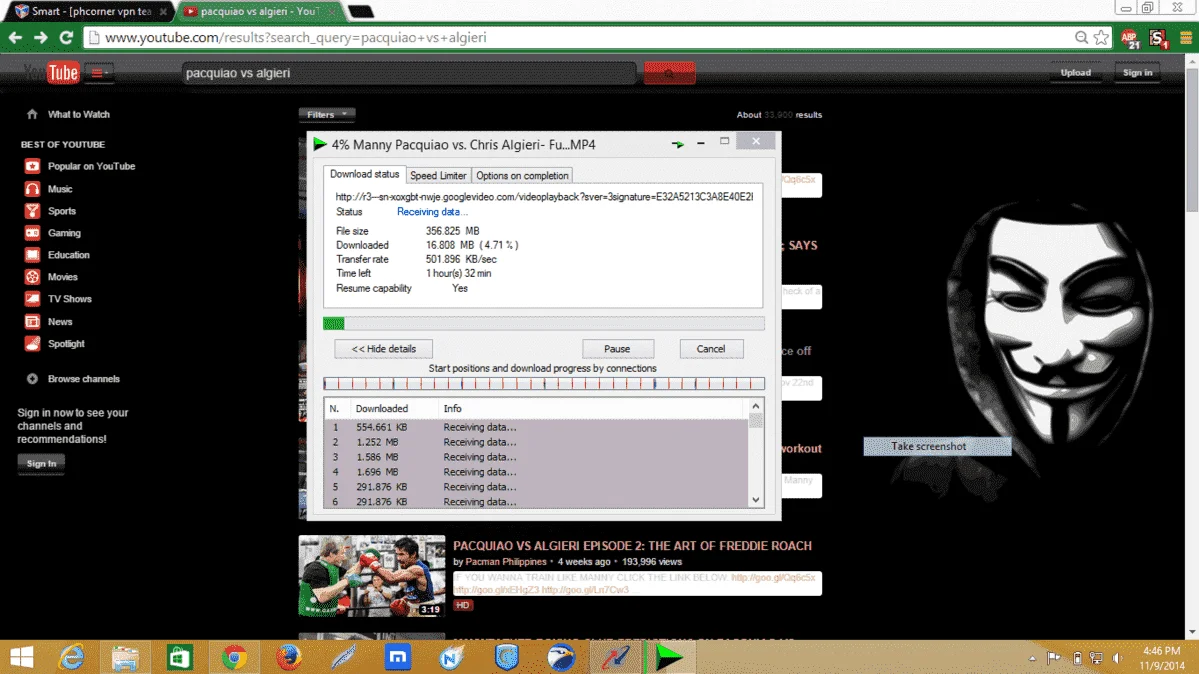Screen dimensions: 1199x674
Task: Open the TV Shows channel icon
Action: click(x=32, y=299)
